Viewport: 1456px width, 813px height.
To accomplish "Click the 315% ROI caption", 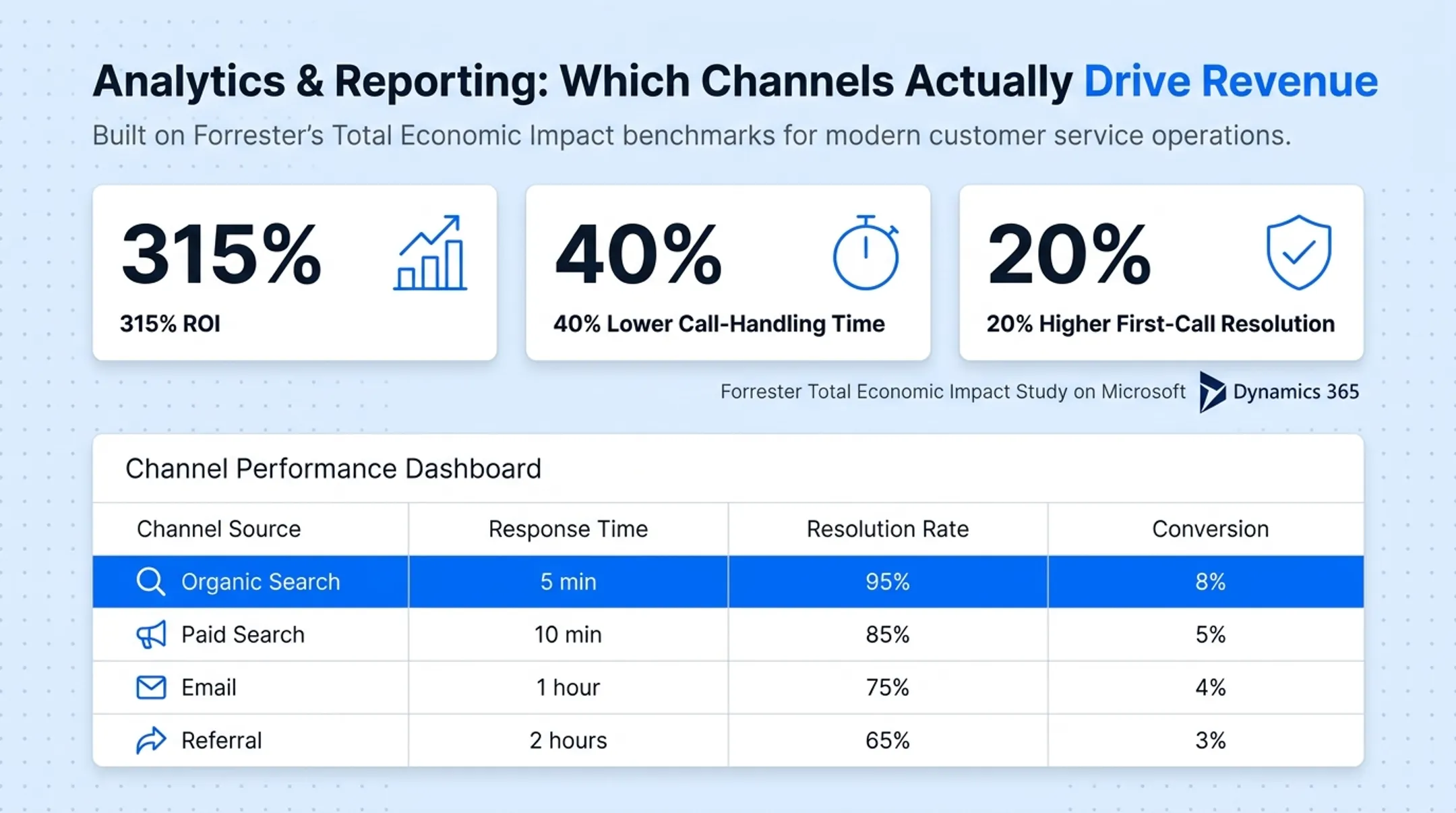I will point(170,324).
